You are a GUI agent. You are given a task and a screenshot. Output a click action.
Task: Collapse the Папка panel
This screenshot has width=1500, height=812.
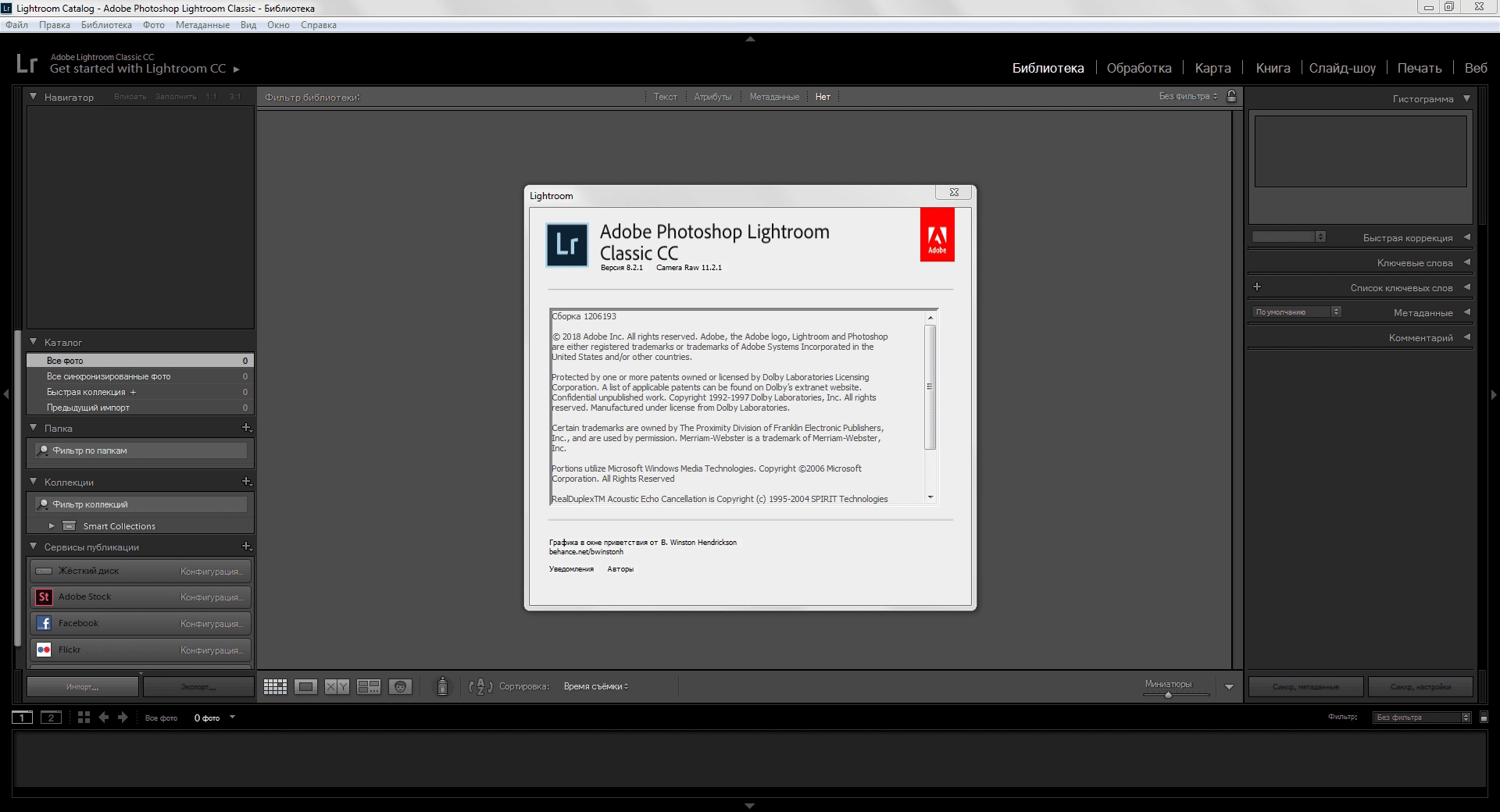[x=34, y=428]
